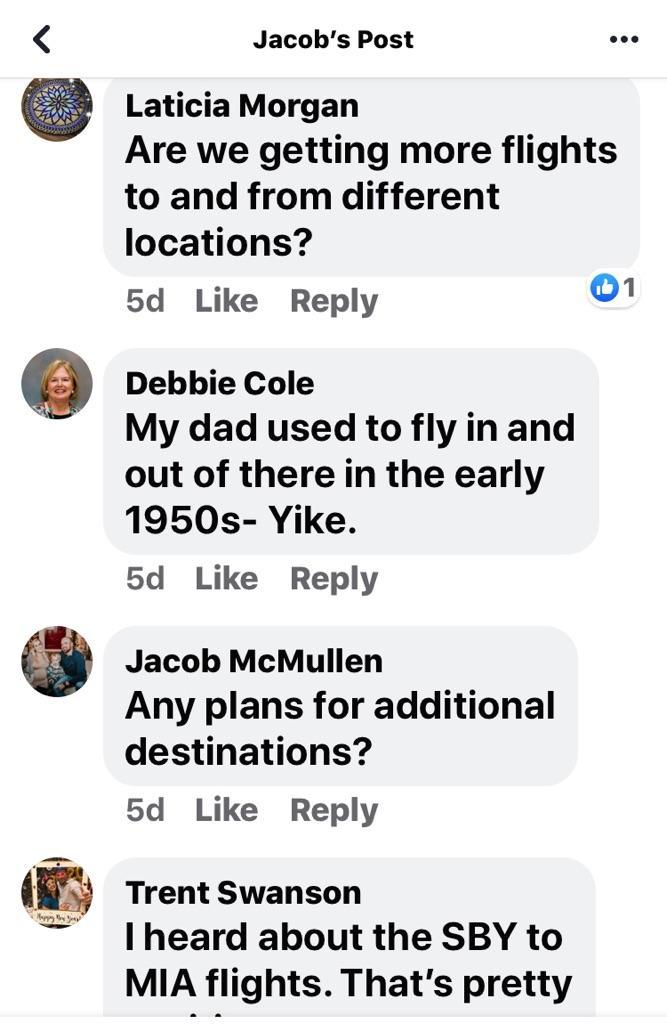The height and width of the screenshot is (1024, 667).
Task: Reply to Debbie Cole's comment
Action: coord(334,578)
